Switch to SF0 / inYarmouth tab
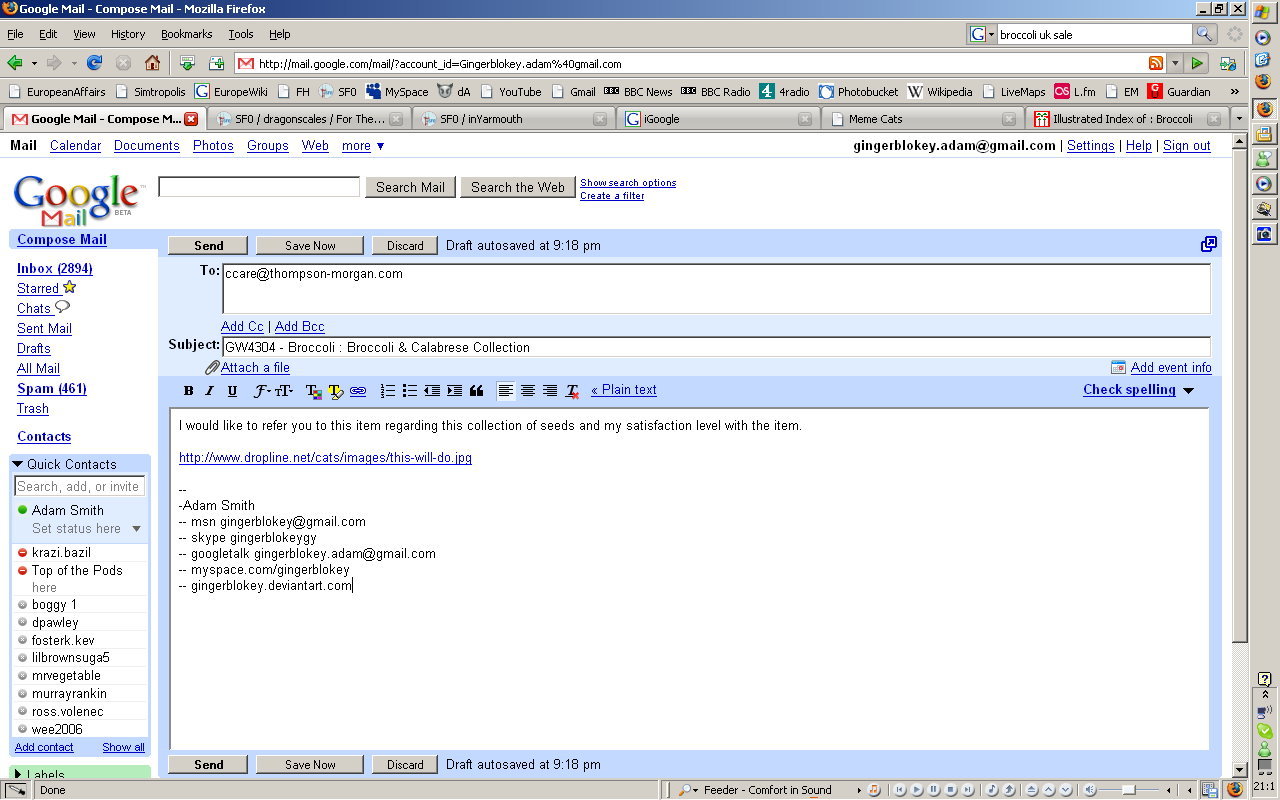Viewport: 1280px width, 800px height. coord(511,119)
